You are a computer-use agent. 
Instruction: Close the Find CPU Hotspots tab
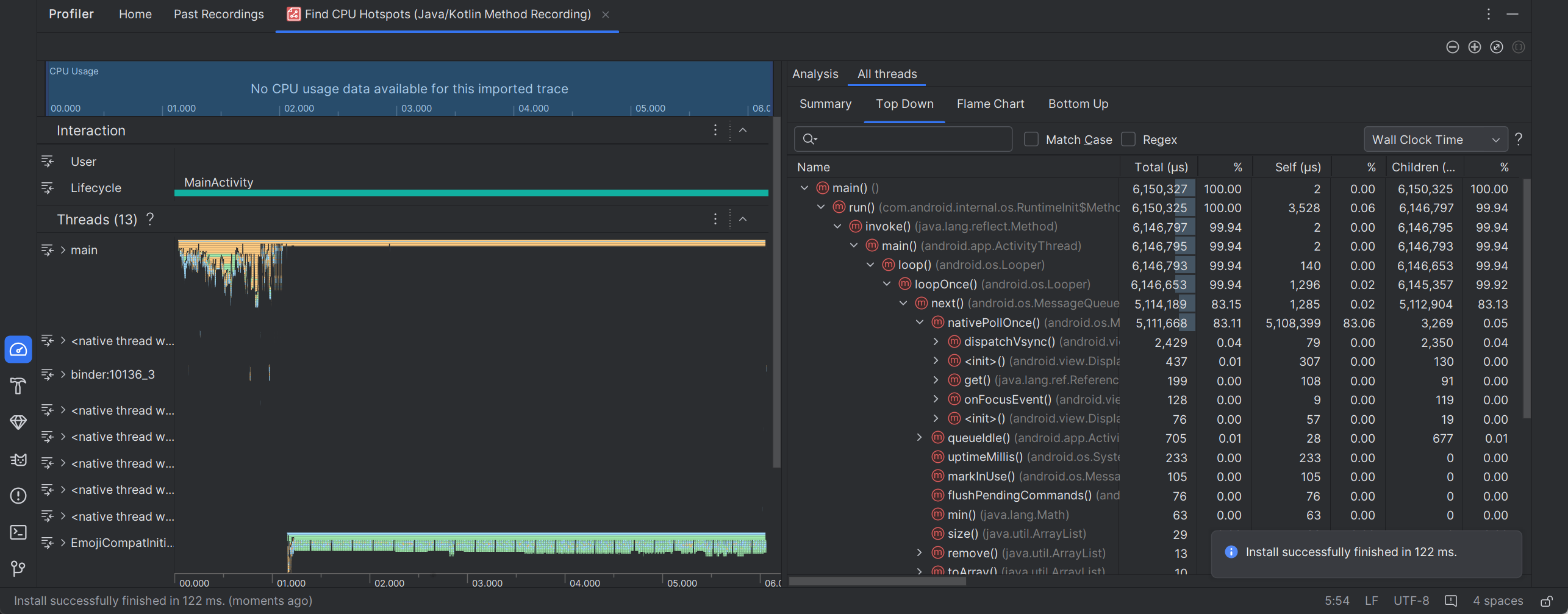coord(606,15)
